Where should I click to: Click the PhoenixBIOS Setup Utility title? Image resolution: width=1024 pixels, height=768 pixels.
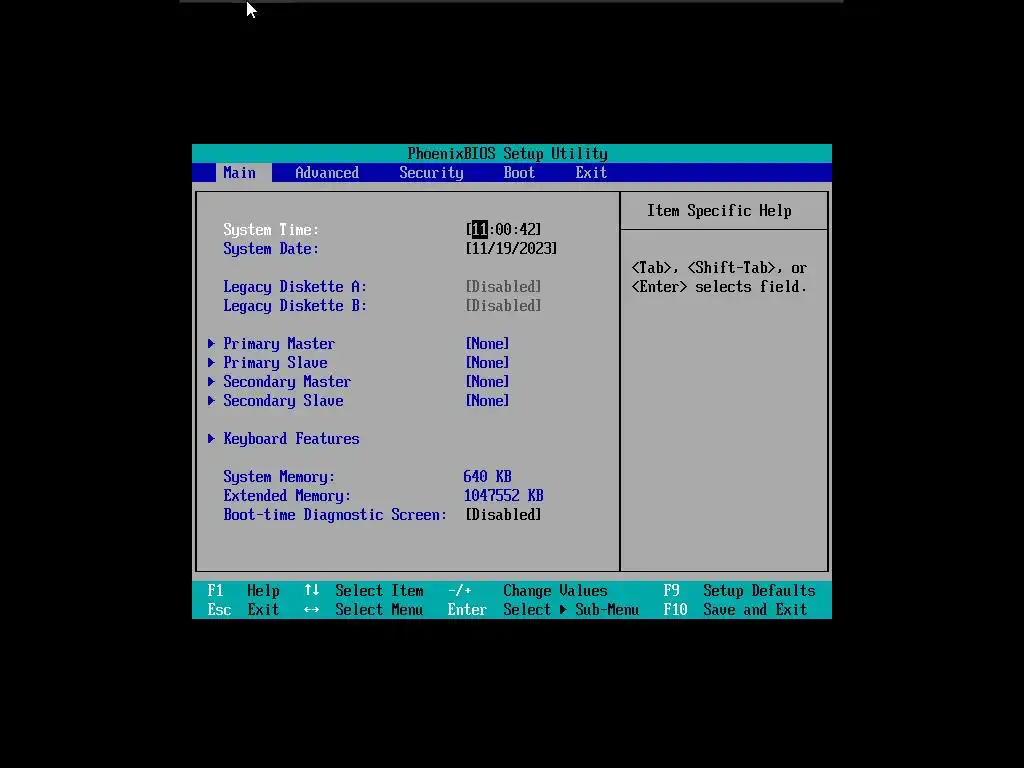click(507, 153)
